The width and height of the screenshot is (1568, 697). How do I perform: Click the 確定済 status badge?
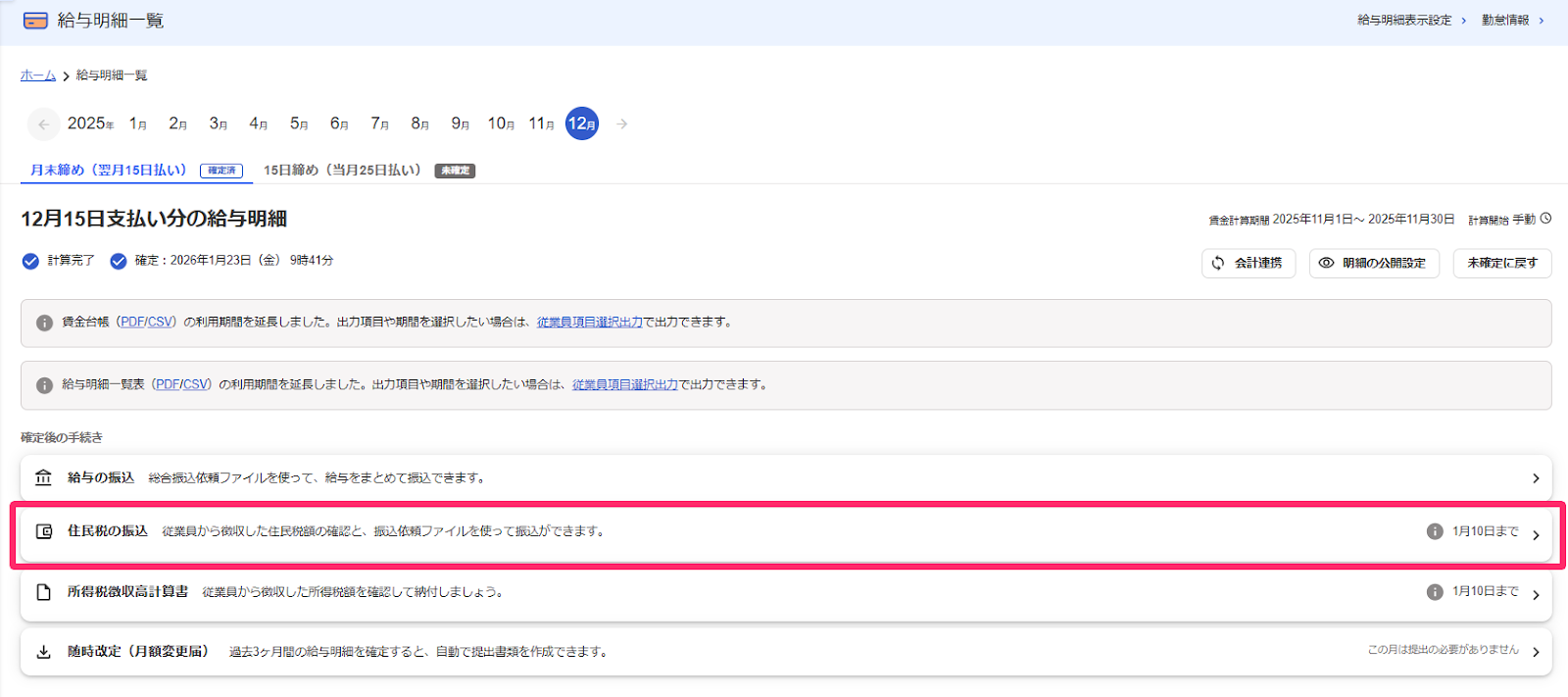click(221, 171)
